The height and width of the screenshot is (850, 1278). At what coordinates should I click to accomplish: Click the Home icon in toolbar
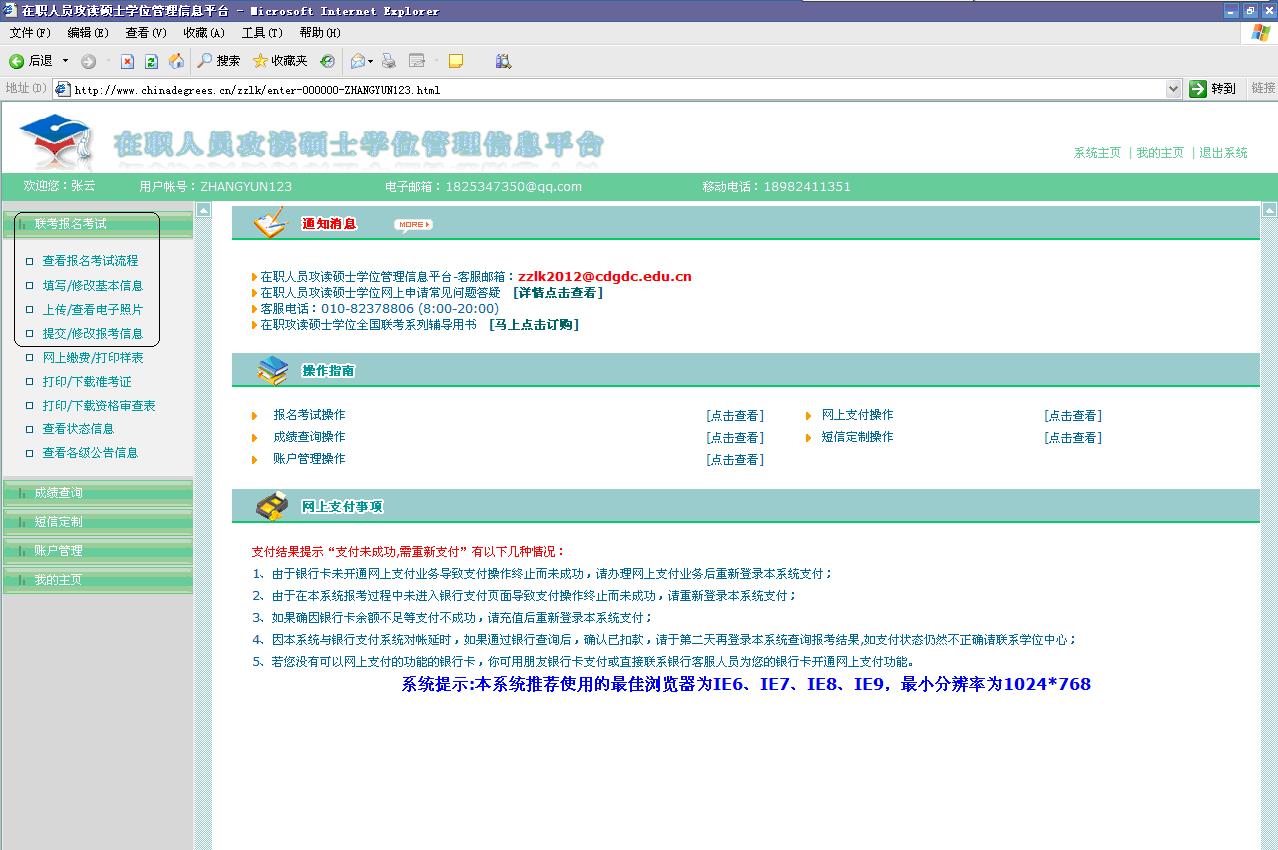click(176, 61)
